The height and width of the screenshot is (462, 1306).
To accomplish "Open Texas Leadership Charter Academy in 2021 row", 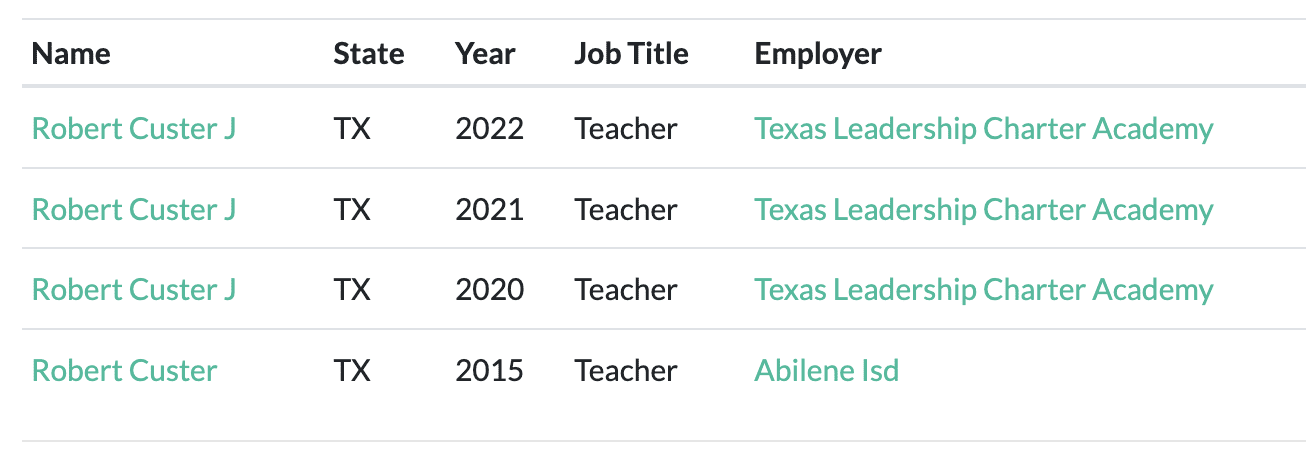I will click(x=984, y=210).
